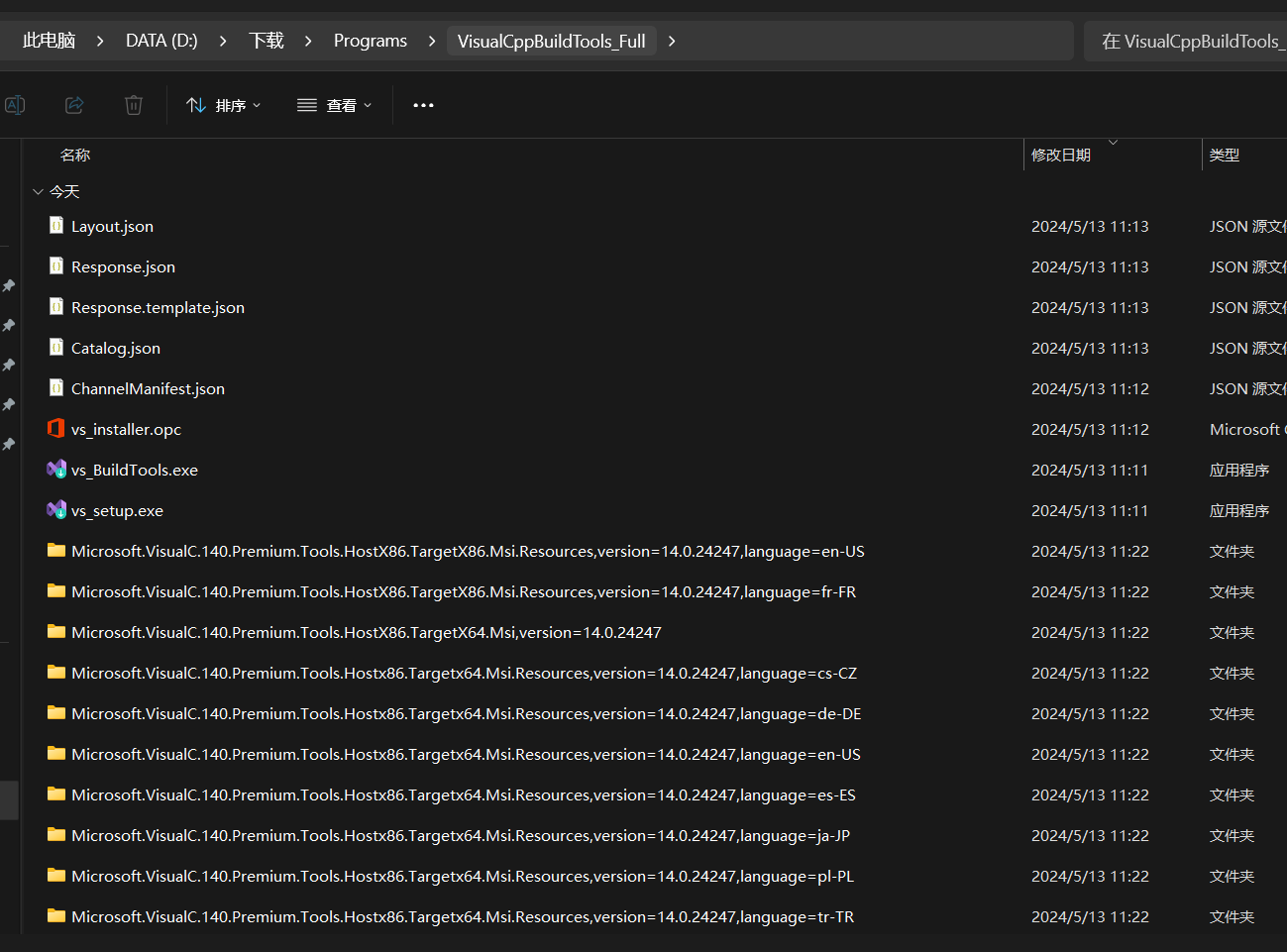Click folder icon of language=tr-TR

pos(56,916)
